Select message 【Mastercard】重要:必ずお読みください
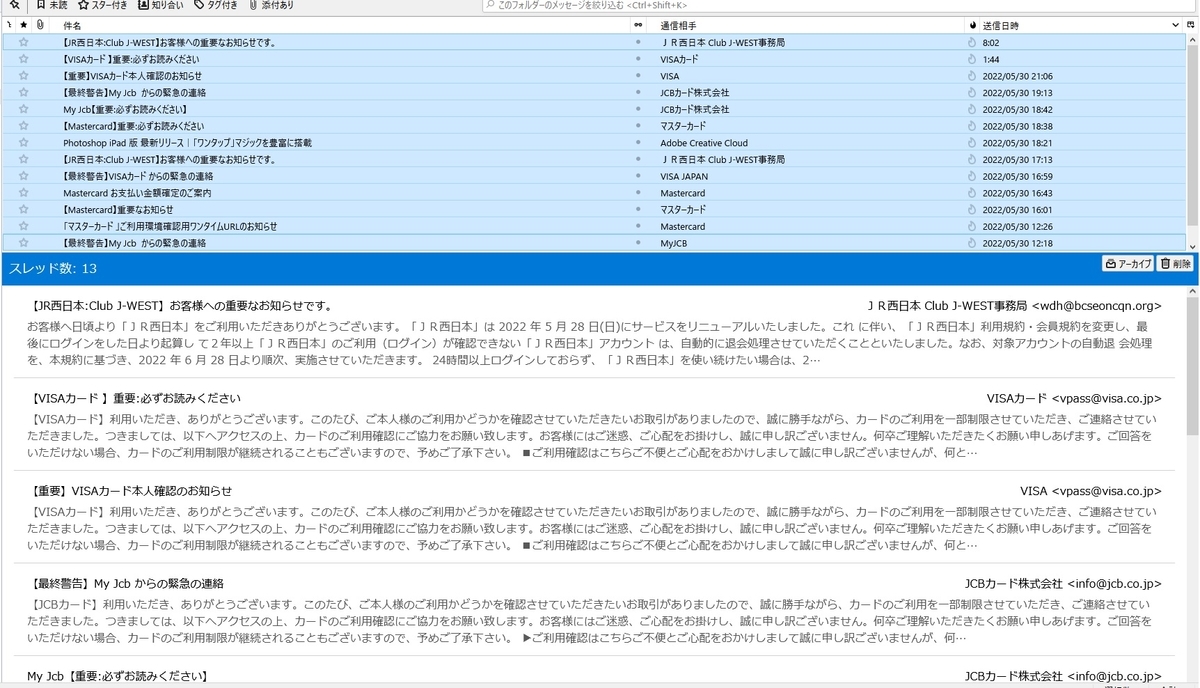Viewport: 1200px width, 688px height. 133,126
